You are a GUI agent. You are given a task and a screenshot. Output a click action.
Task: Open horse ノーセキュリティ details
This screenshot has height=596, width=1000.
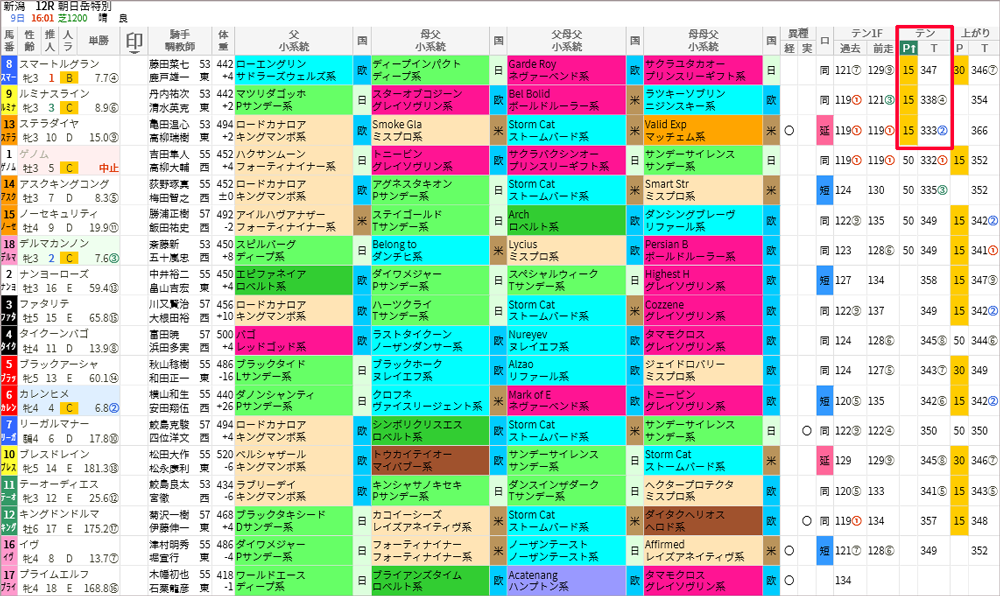point(59,214)
